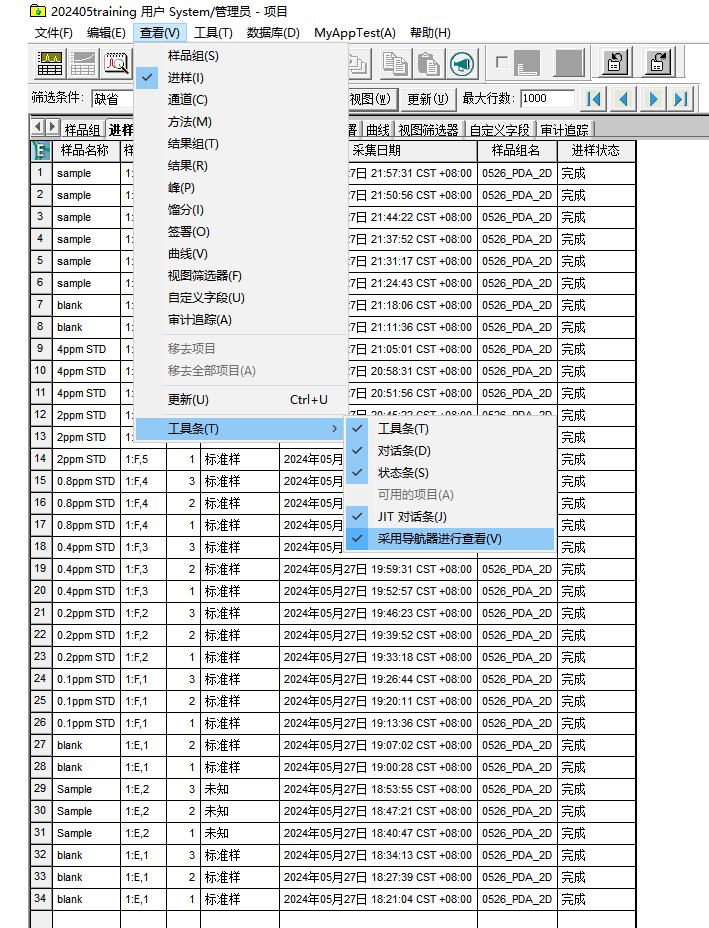Switch to the 样品组 tab
The width and height of the screenshot is (709, 928).
click(x=82, y=130)
